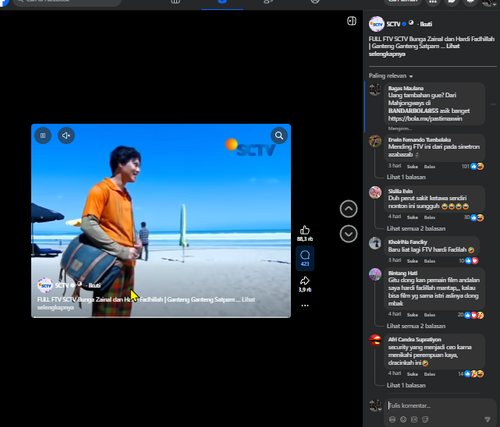Open Khoirina Fandky's profile picture

click(x=375, y=243)
